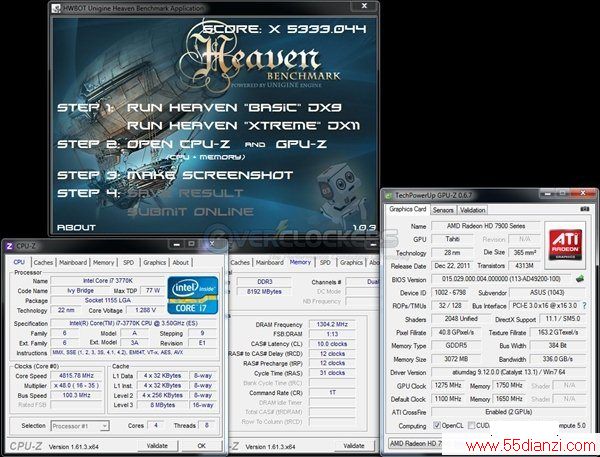Click the CPU Name field Intel Core i7 3770K
The height and width of the screenshot is (457, 600).
tap(108, 281)
